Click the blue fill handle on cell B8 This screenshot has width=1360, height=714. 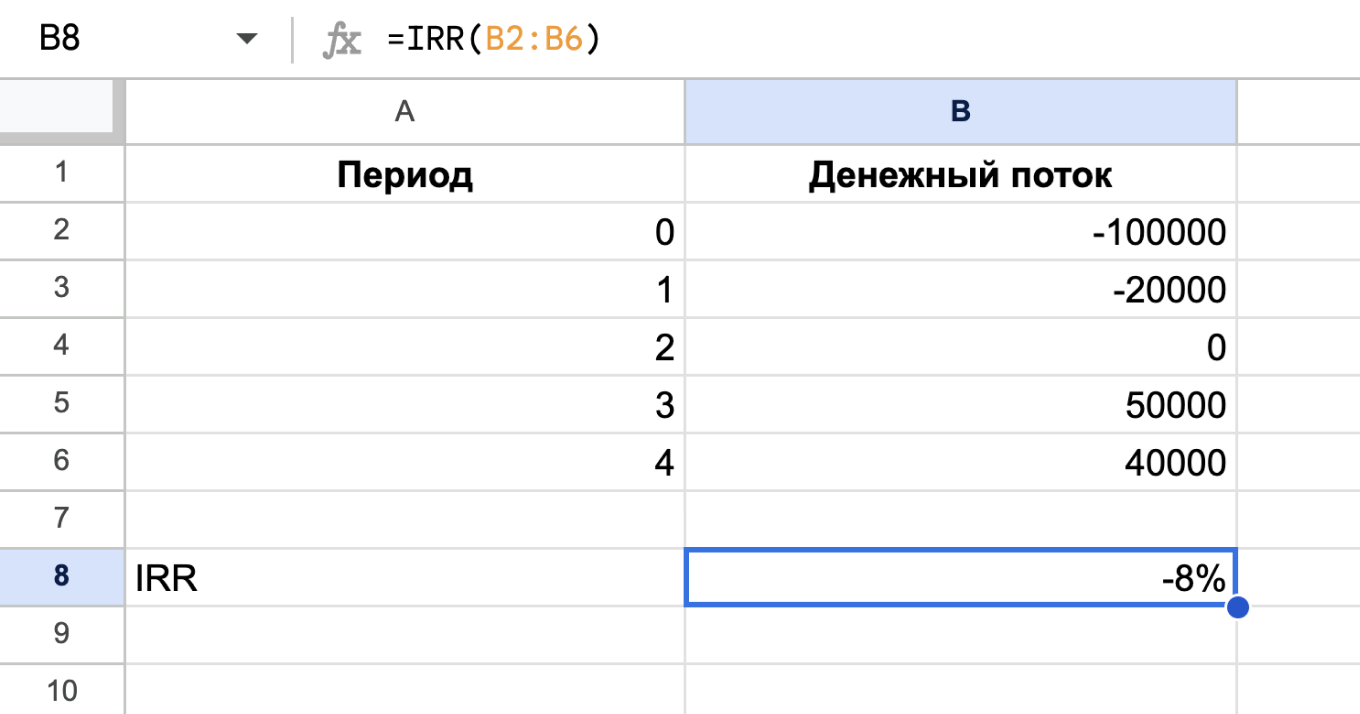(1238, 606)
